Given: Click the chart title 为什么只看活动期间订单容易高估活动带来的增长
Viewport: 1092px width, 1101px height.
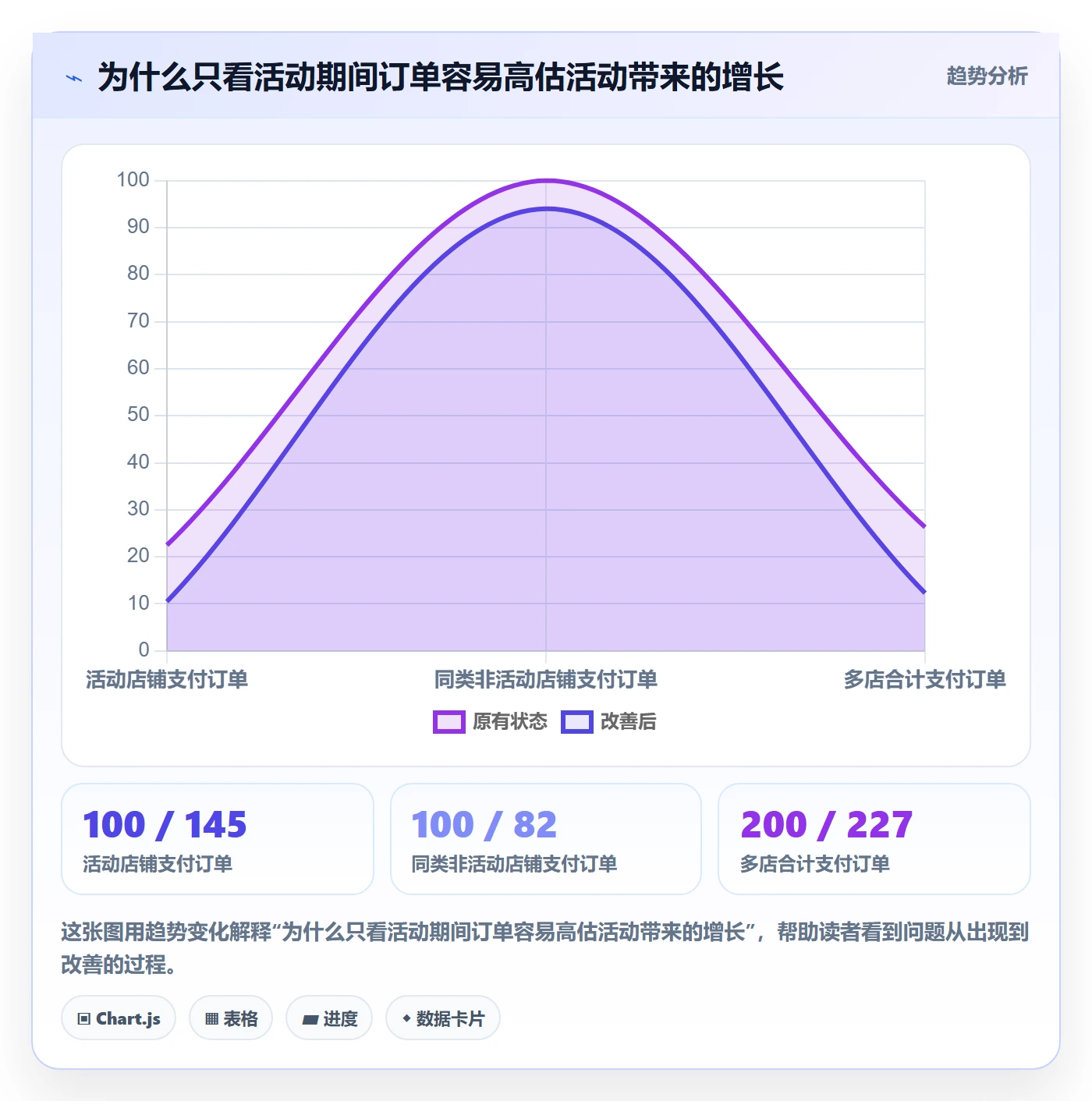Looking at the screenshot, I should (441, 77).
